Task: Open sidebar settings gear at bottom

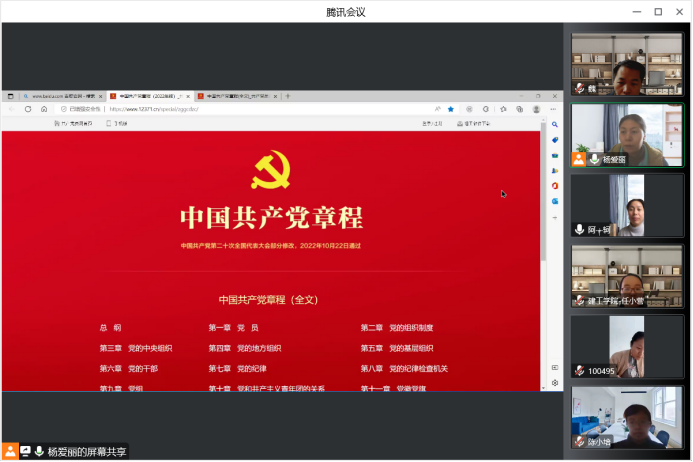Action: pos(555,383)
